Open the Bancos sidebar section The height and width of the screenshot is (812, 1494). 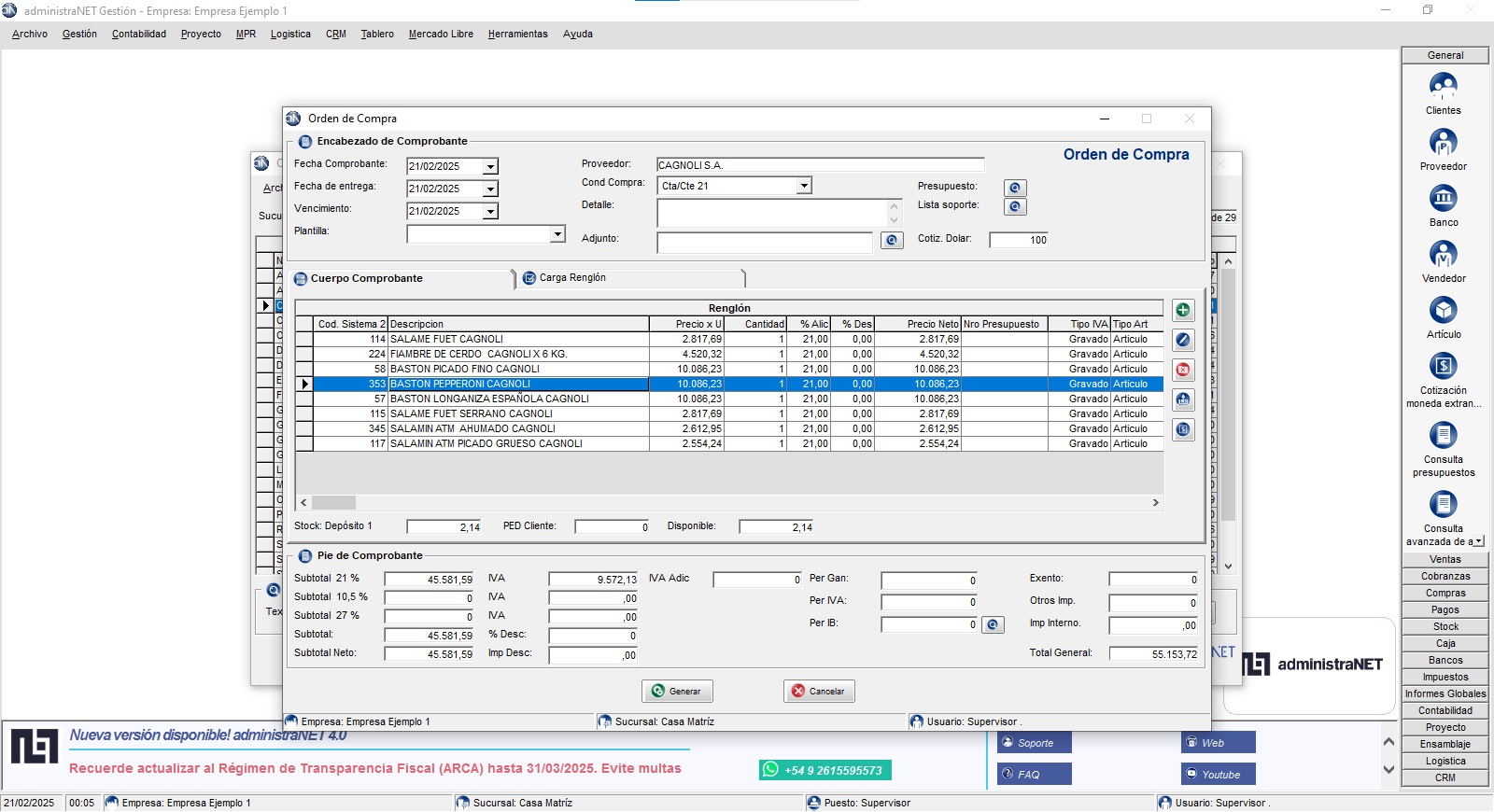pos(1445,660)
